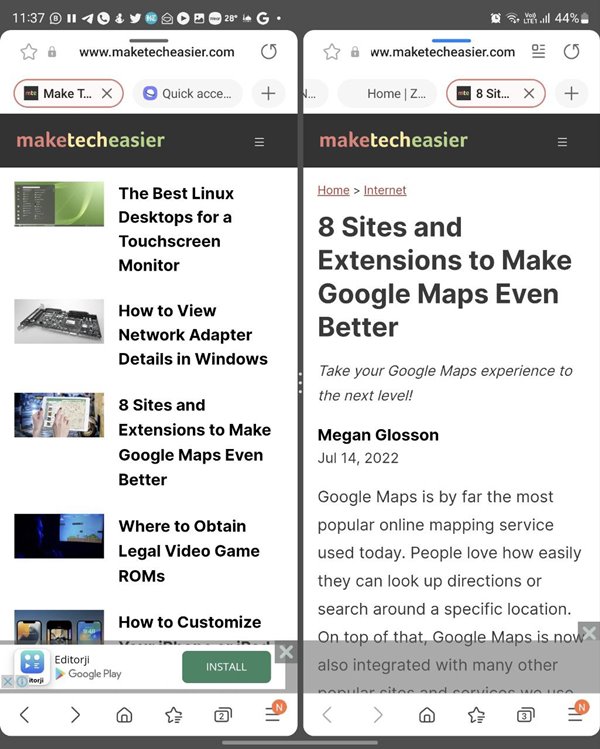Open hamburger site menu in right window

(x=562, y=142)
